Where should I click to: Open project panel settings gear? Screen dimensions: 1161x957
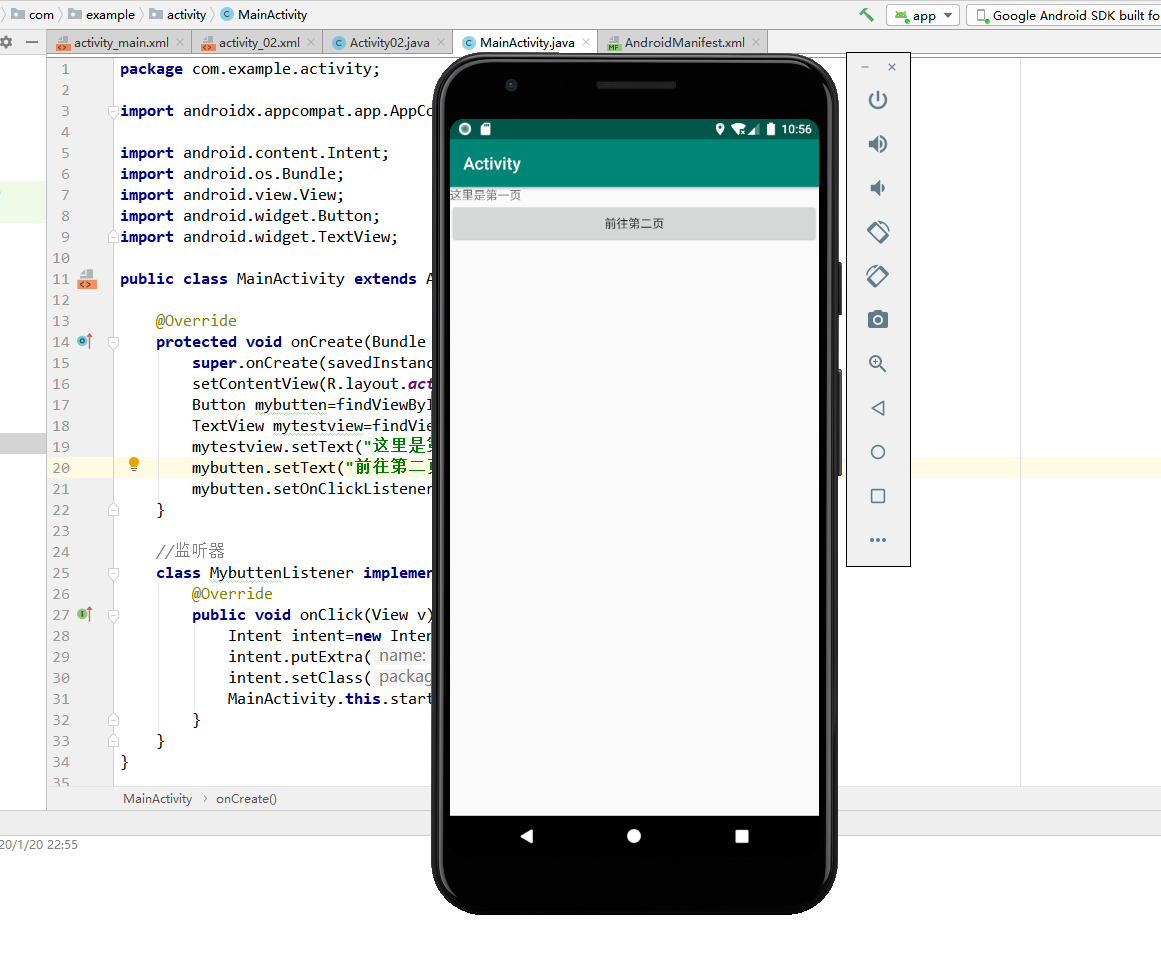[7, 42]
